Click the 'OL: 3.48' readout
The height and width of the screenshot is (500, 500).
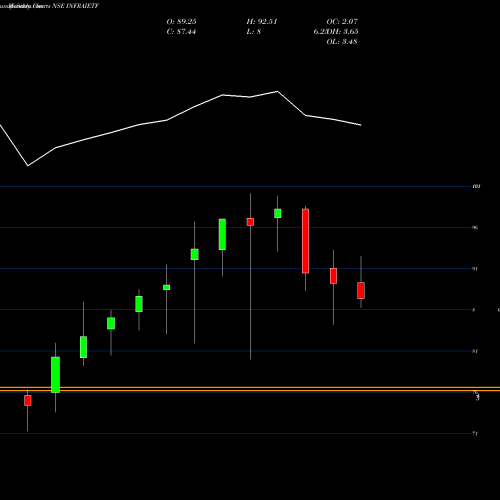tap(342, 42)
